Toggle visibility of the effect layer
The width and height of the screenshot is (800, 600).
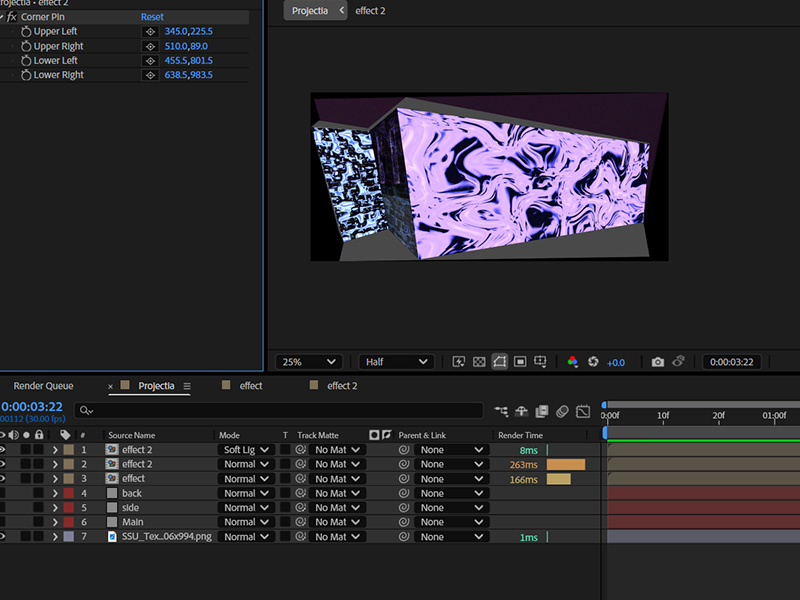pyautogui.click(x=3, y=479)
